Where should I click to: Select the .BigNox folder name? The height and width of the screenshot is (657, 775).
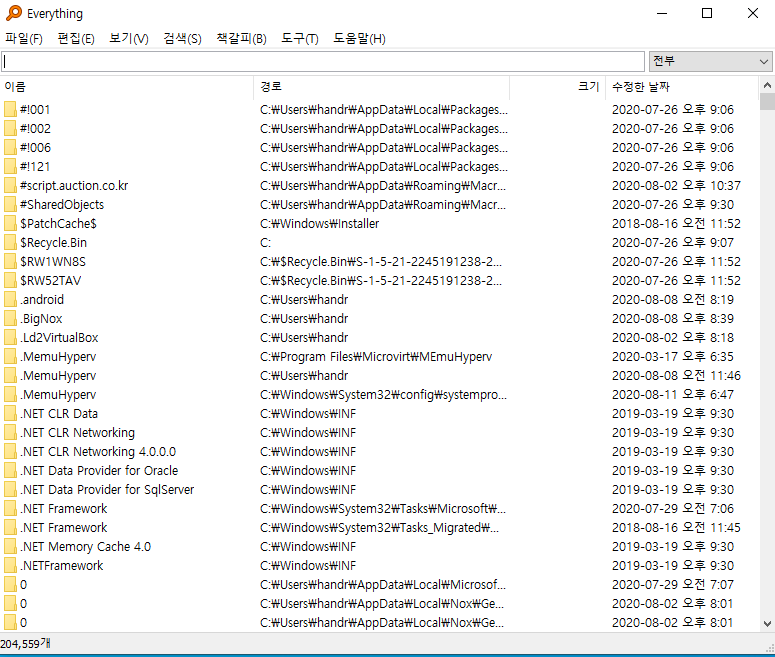(41, 319)
